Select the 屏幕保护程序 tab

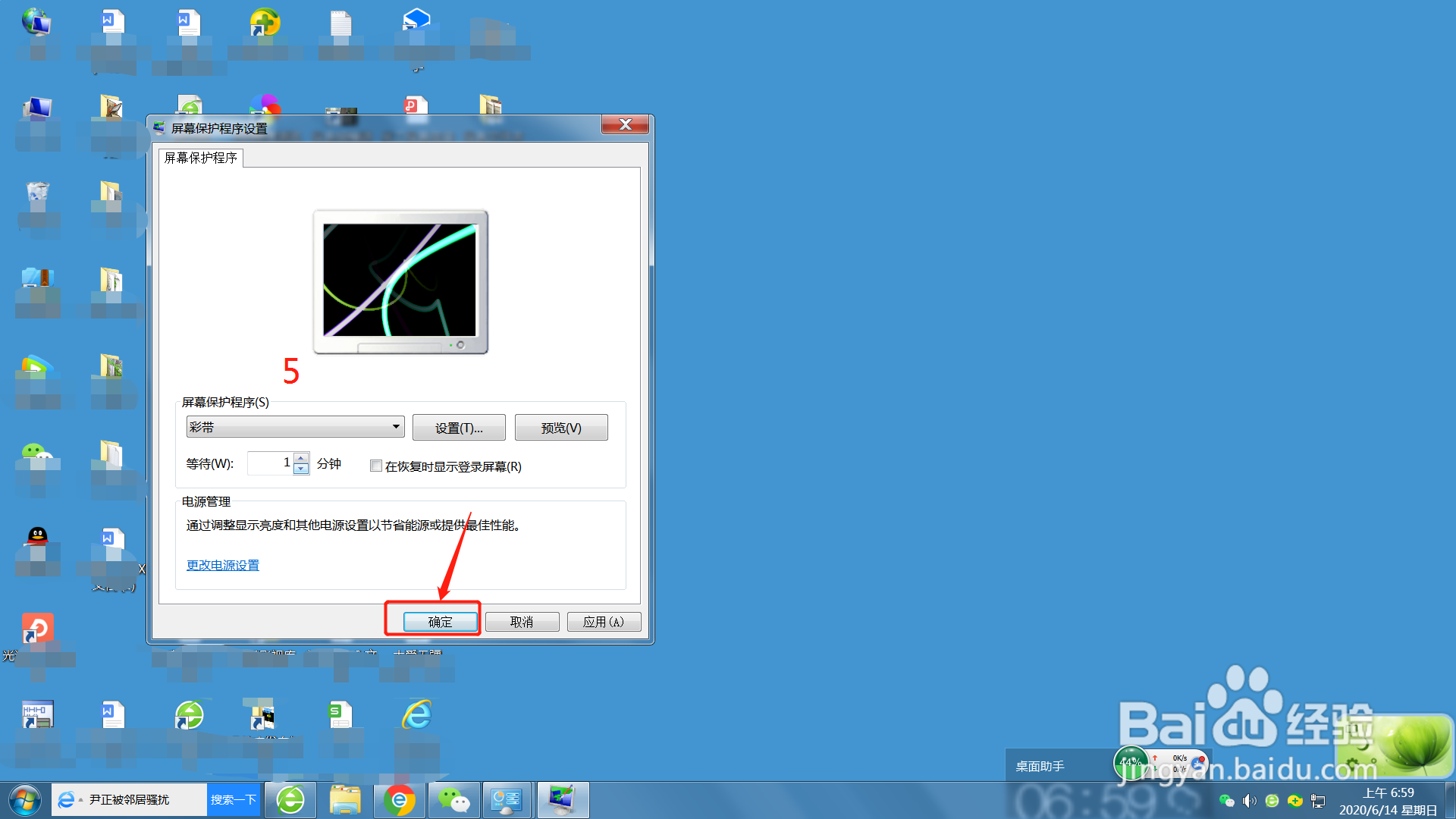201,158
